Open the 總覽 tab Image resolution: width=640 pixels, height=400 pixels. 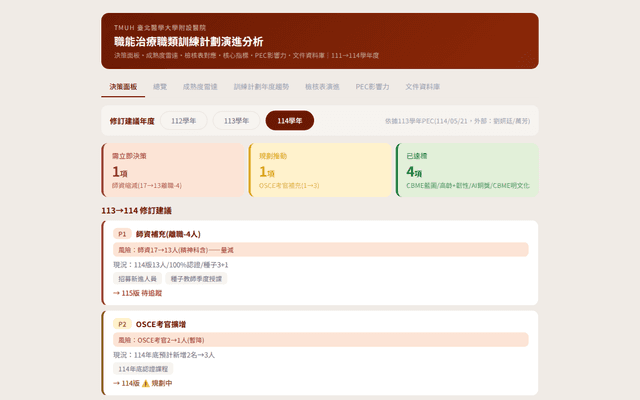tap(160, 87)
